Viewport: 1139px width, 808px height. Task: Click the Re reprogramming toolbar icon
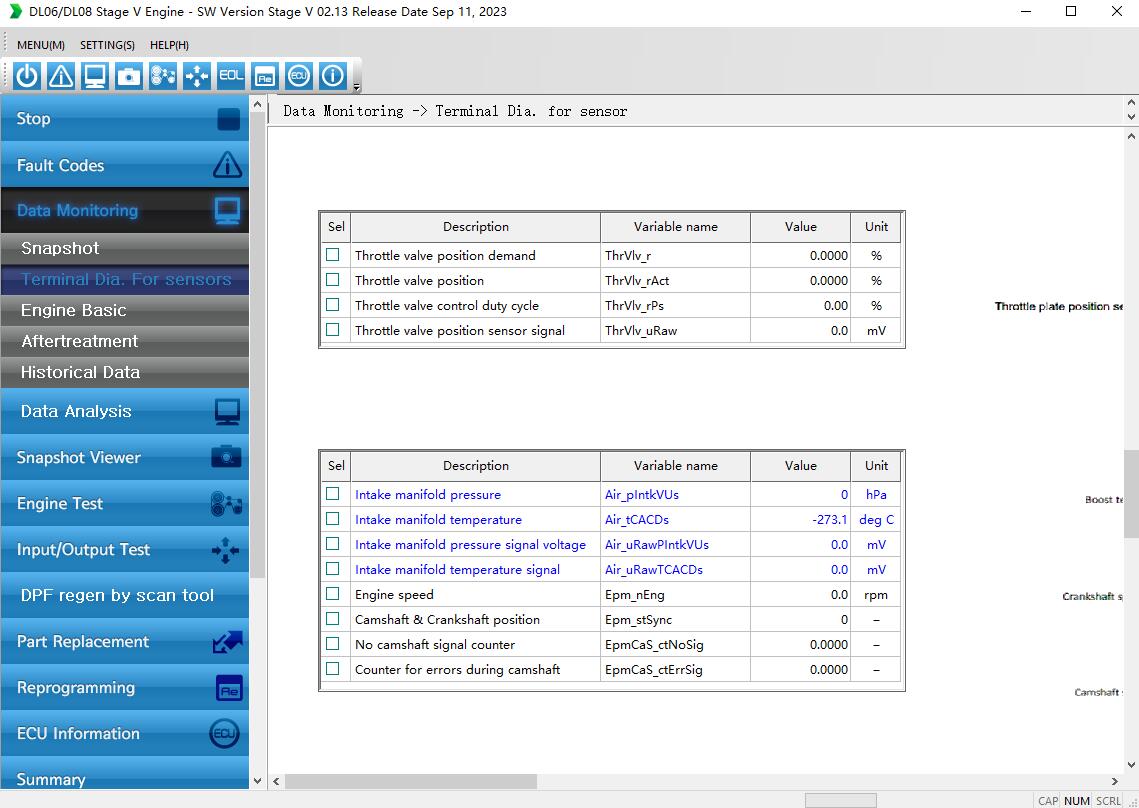pyautogui.click(x=264, y=76)
